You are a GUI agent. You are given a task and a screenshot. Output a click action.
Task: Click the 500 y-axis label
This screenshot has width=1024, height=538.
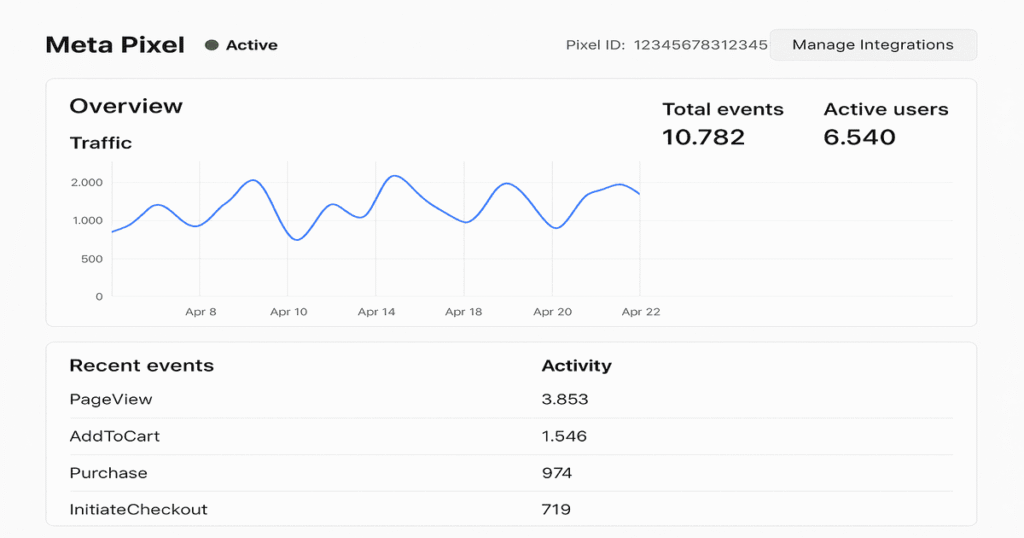[92, 259]
